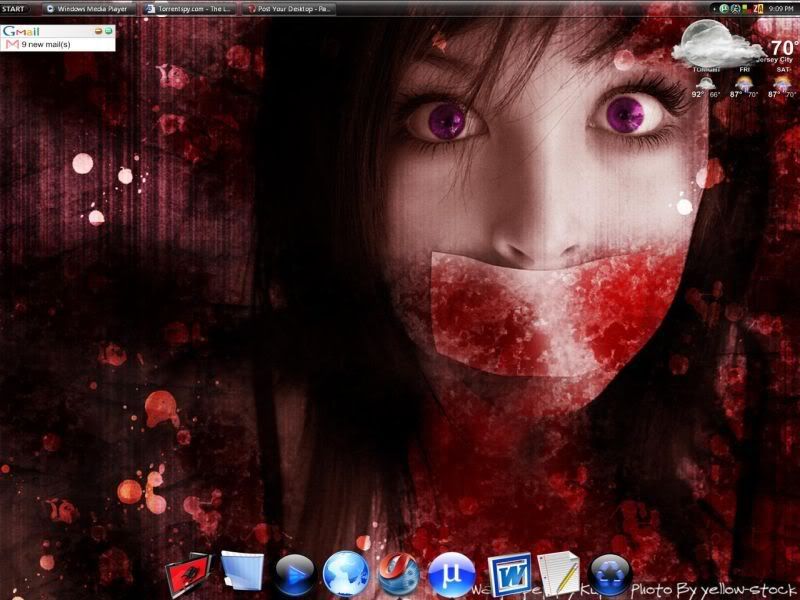Screen dimensions: 800x600
Task: Launch Microsoft Word from the dock
Action: point(509,576)
